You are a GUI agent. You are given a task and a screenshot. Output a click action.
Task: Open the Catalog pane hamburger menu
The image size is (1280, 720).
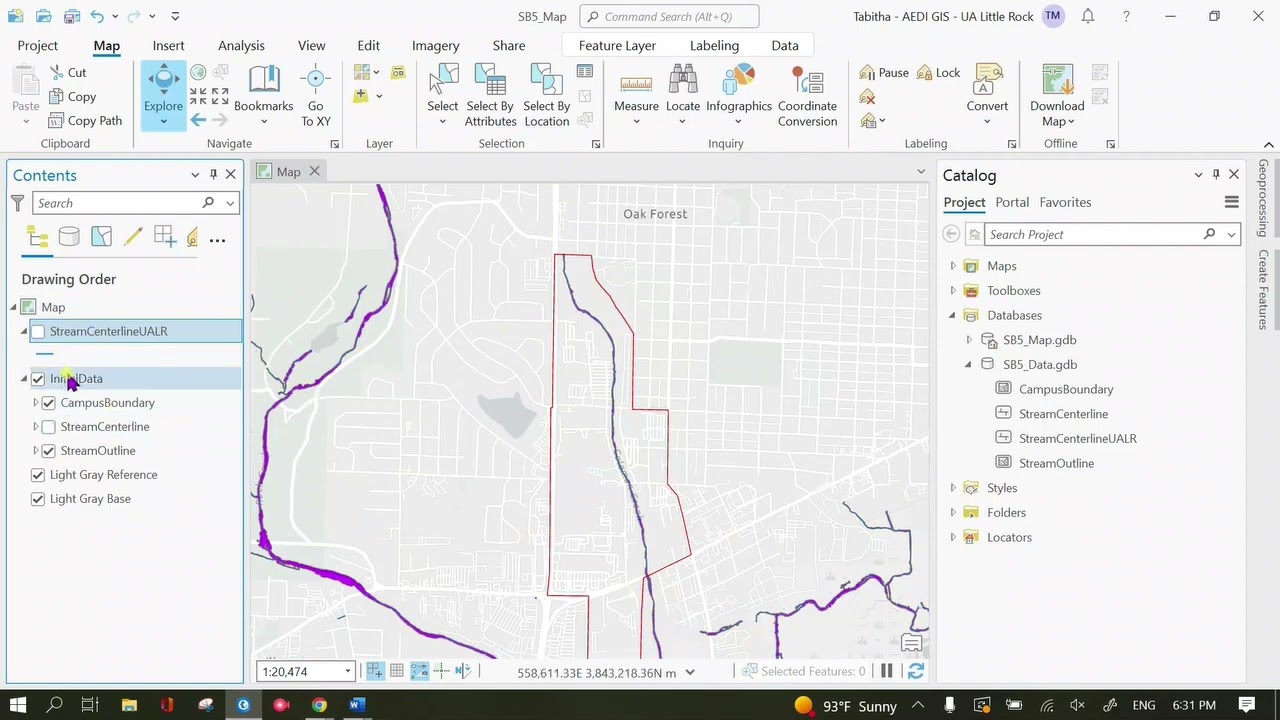point(1231,202)
